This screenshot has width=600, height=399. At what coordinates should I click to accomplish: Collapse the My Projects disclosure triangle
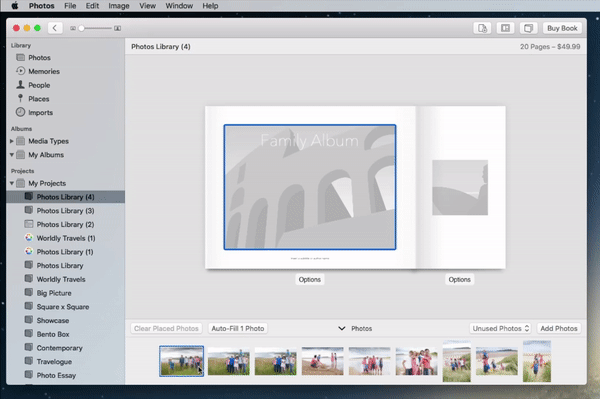coord(11,183)
